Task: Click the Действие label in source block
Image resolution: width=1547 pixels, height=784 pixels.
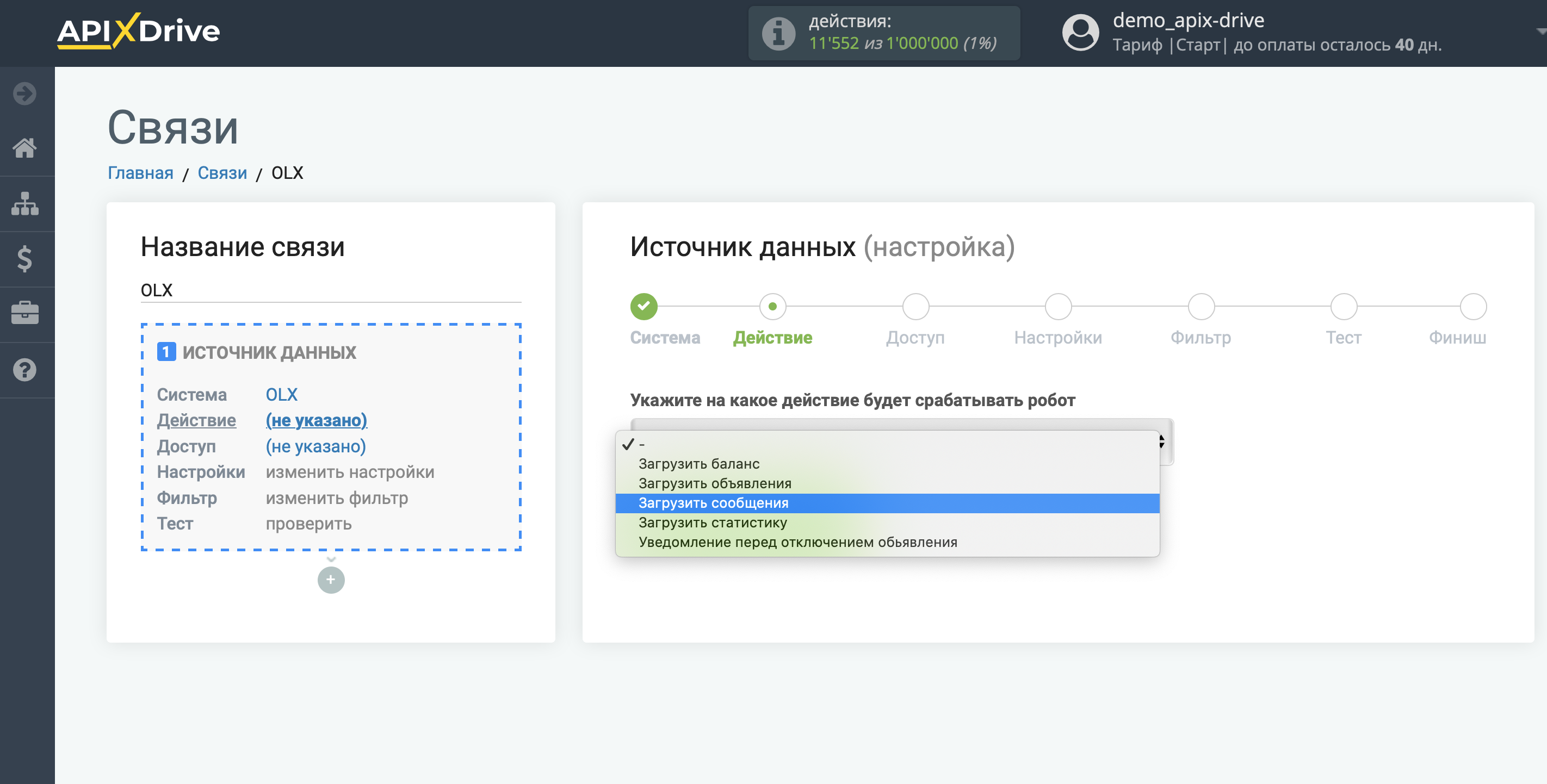Action: pyautogui.click(x=196, y=420)
